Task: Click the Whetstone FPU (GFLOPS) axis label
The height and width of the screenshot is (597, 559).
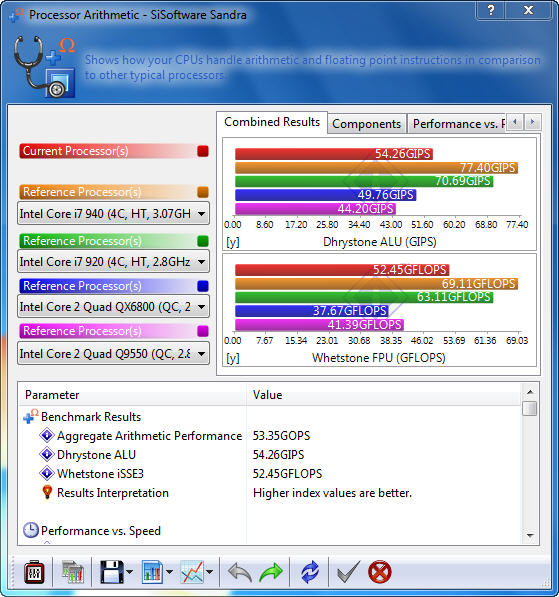Action: tap(379, 358)
